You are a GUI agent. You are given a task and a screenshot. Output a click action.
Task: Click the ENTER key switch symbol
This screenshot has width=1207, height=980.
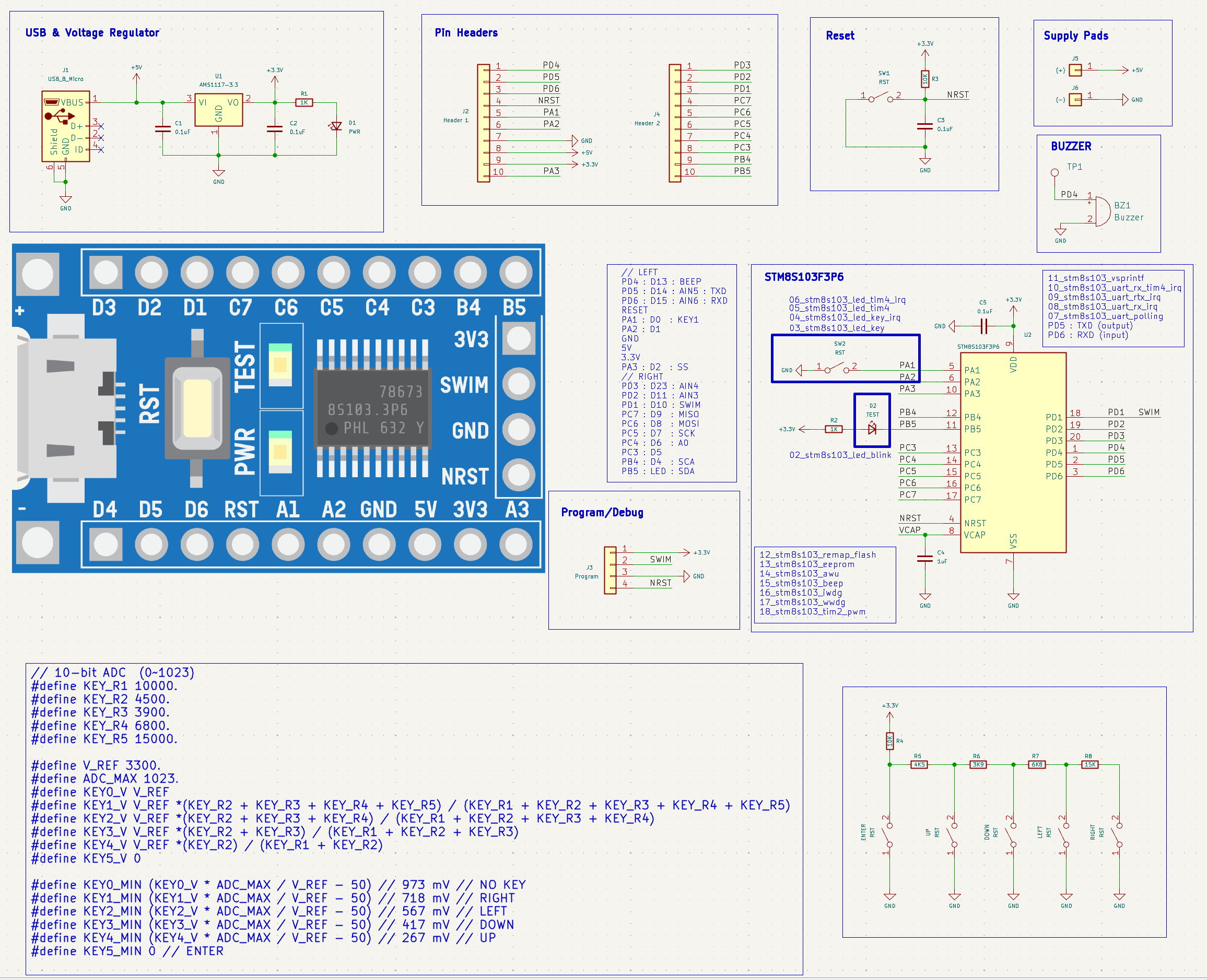(x=889, y=834)
